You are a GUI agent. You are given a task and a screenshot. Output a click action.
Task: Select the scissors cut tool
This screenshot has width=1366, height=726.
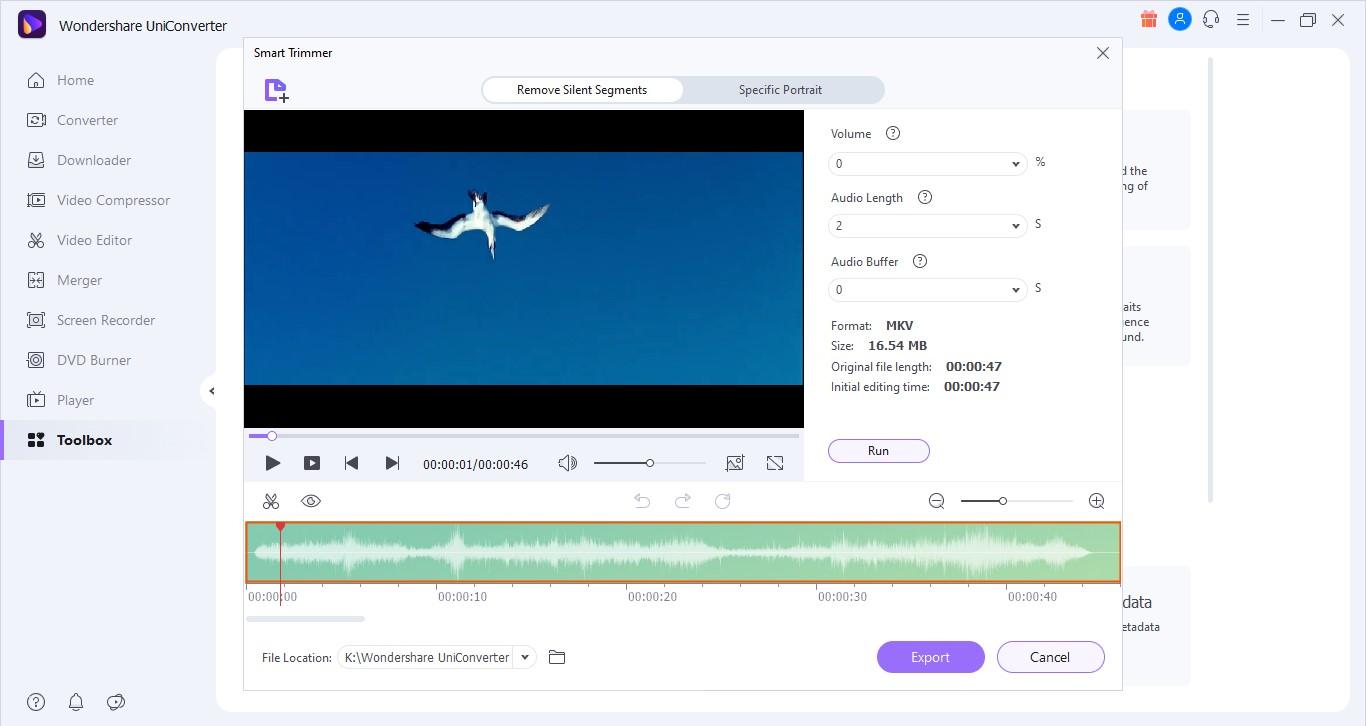(271, 501)
